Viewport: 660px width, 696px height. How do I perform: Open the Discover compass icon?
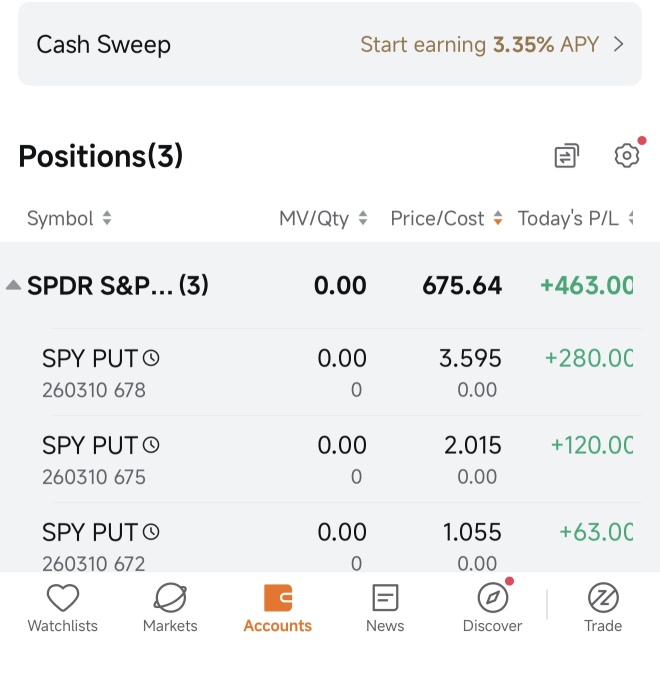coord(493,597)
